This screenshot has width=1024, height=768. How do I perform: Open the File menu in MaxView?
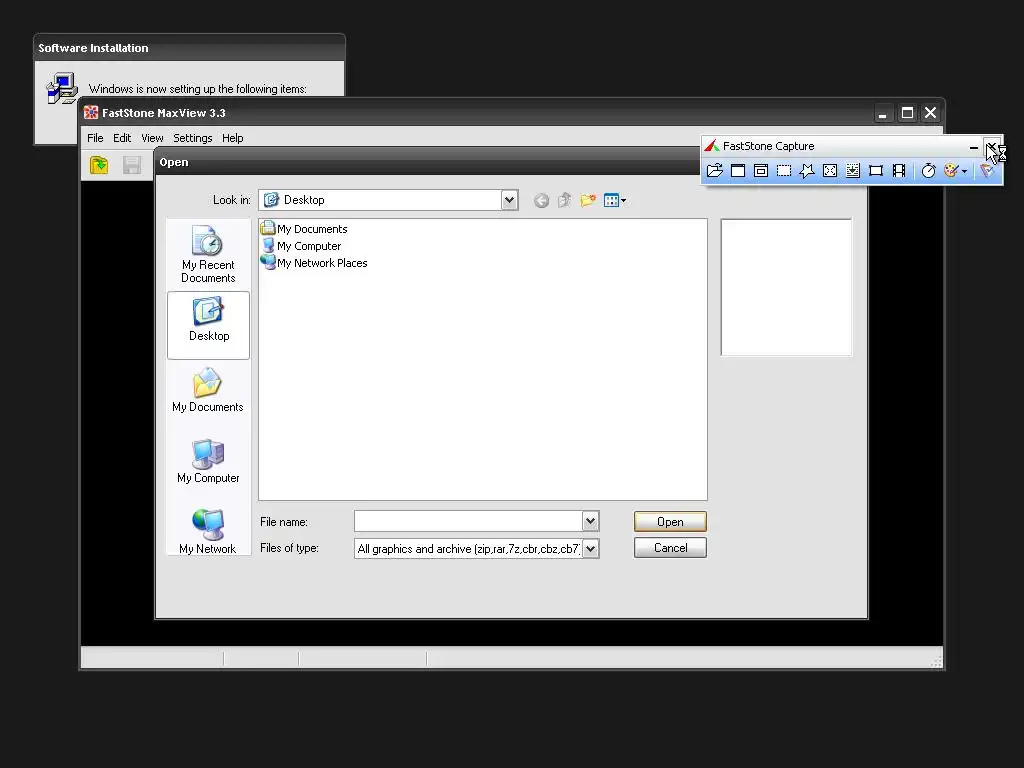95,138
